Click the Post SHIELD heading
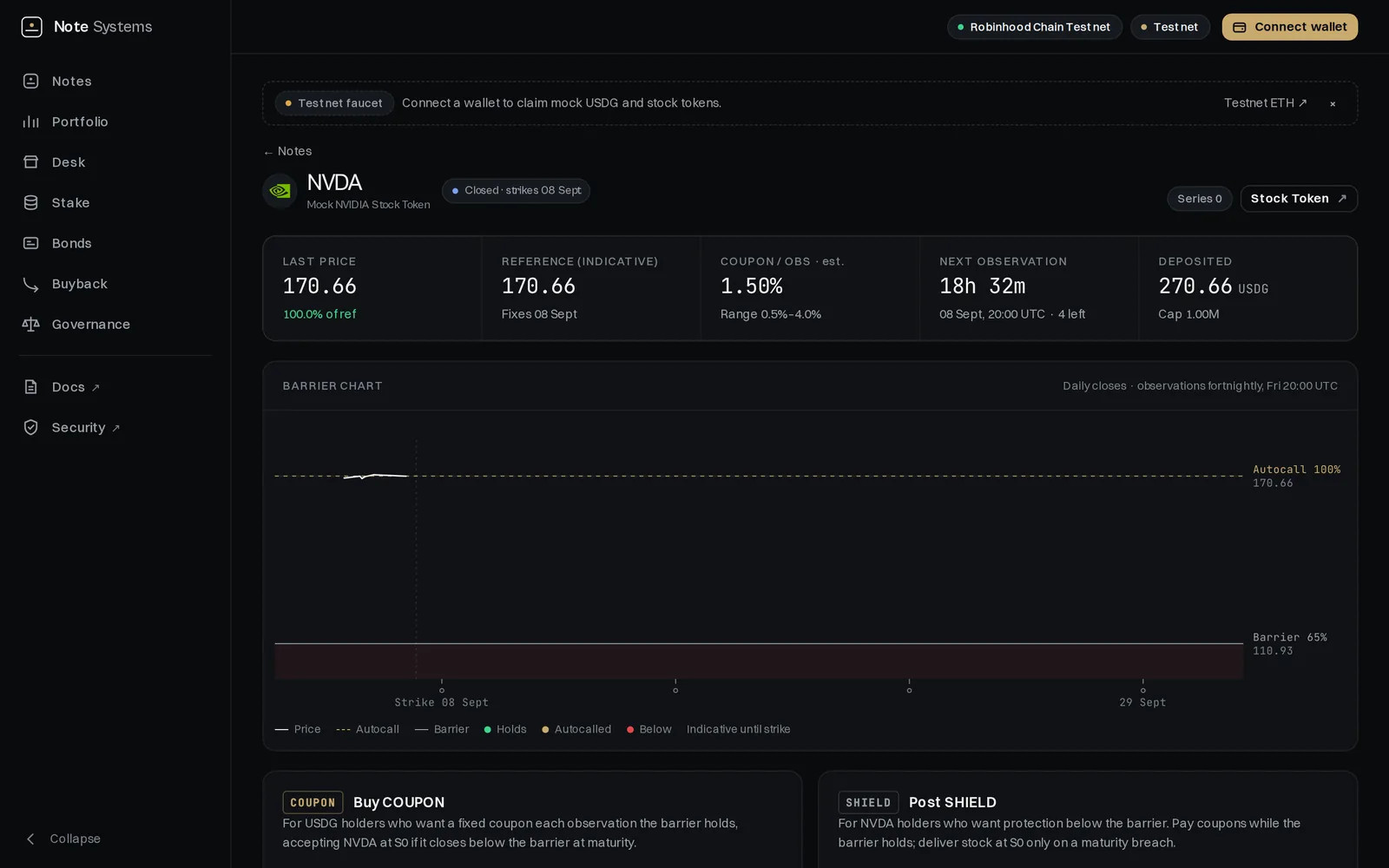Viewport: 1389px width, 868px height. click(952, 803)
